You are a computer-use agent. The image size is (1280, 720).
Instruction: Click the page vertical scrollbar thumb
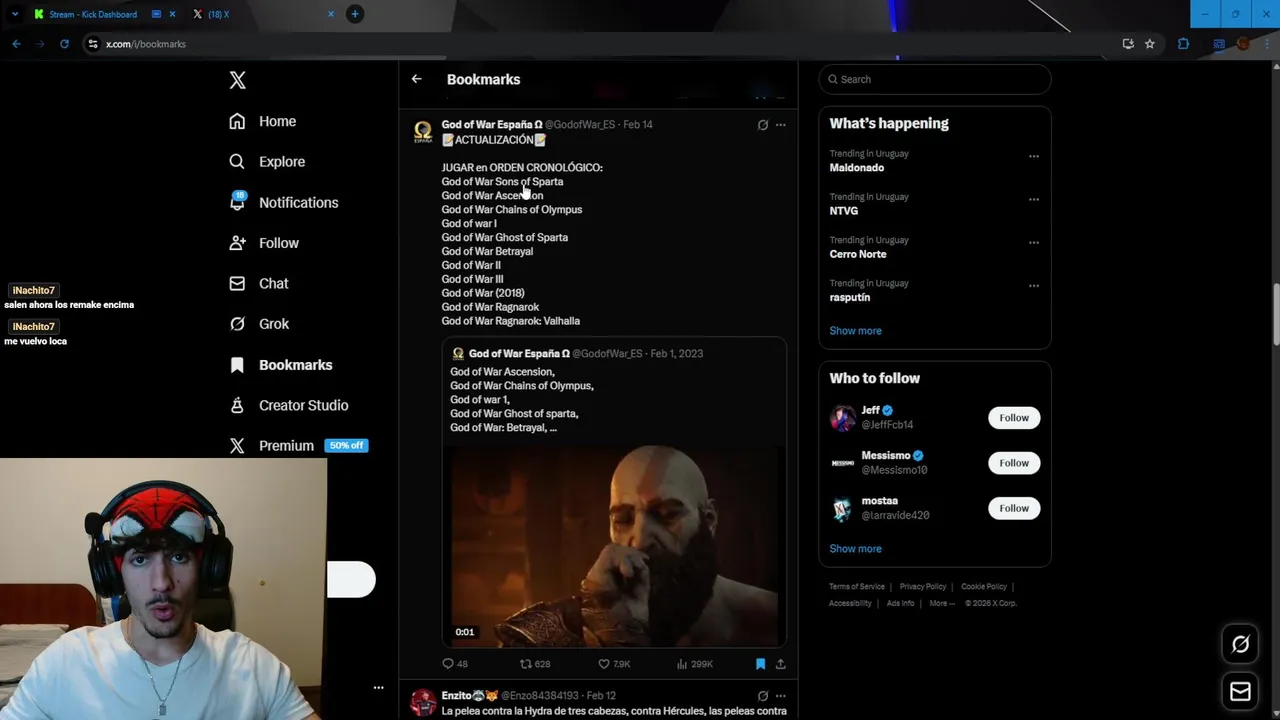coord(1275,315)
